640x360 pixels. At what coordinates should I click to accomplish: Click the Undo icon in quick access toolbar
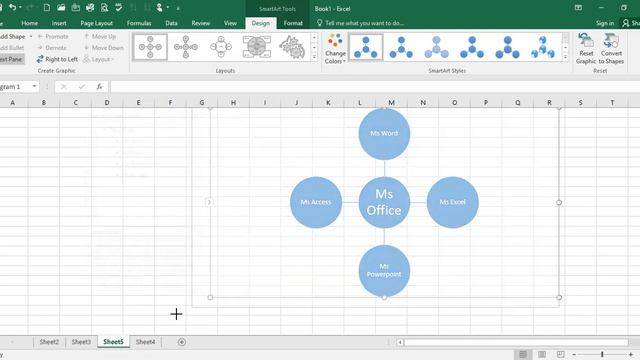tap(12, 7)
